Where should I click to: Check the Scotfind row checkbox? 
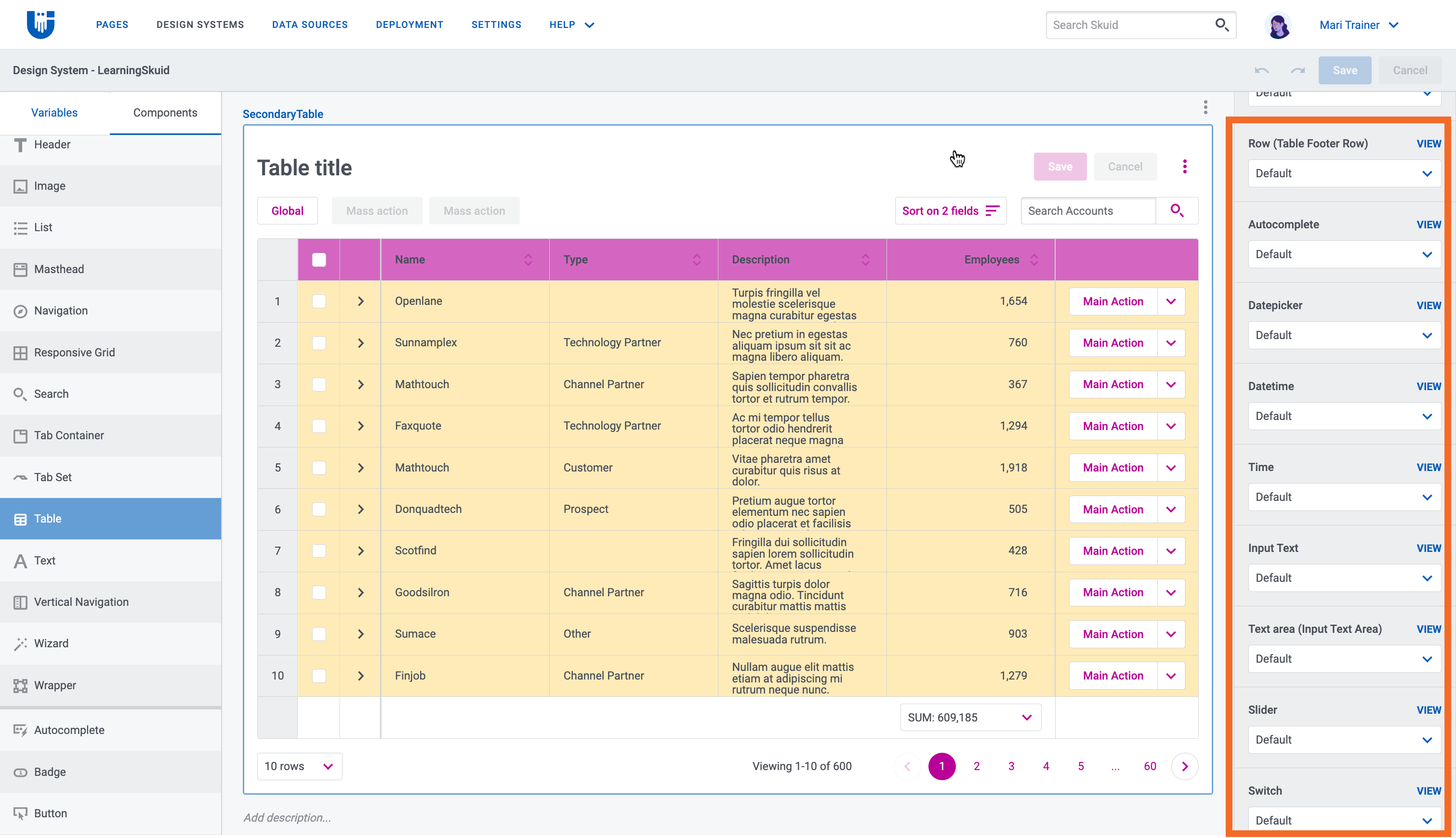(x=319, y=551)
